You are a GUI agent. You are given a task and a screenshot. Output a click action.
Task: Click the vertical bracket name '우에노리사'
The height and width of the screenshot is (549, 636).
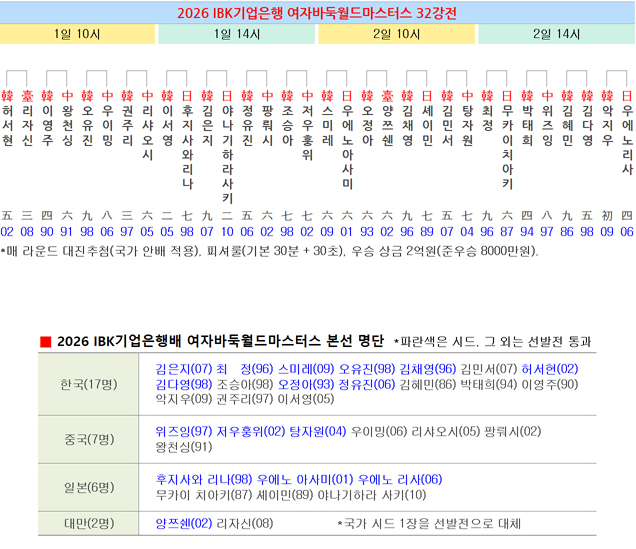pos(627,140)
